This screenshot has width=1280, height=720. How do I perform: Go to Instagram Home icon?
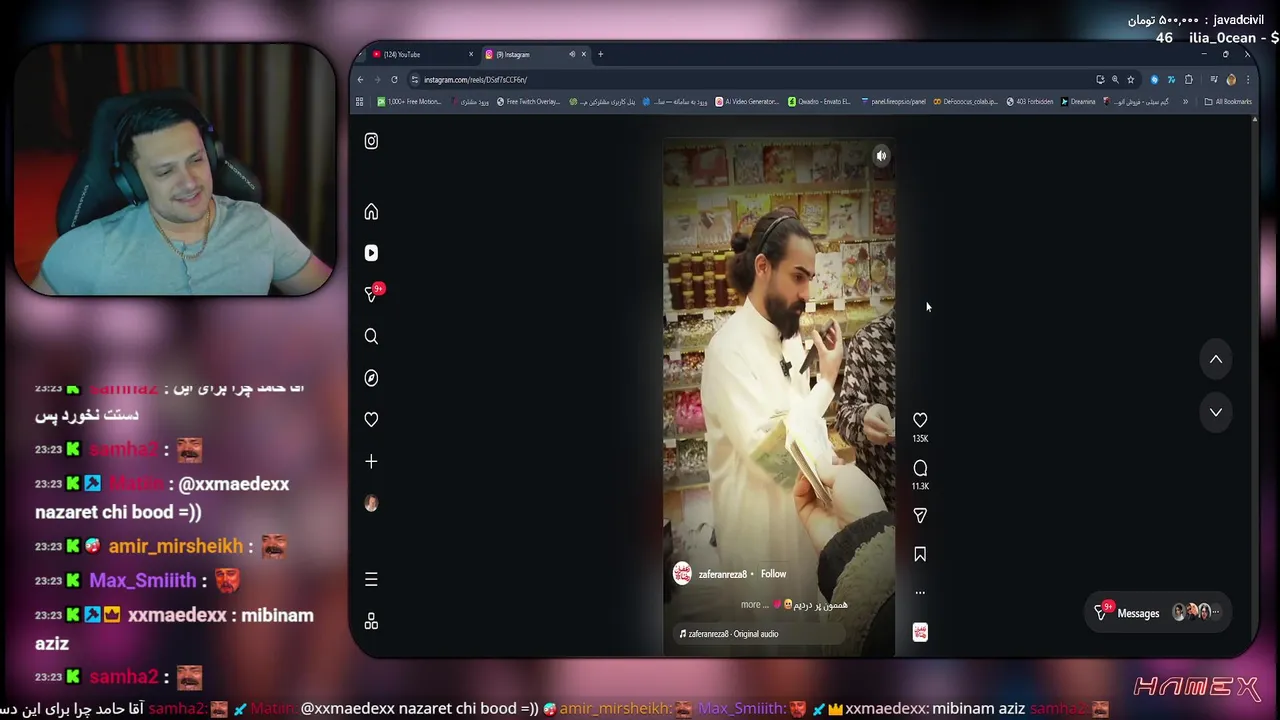tap(371, 212)
